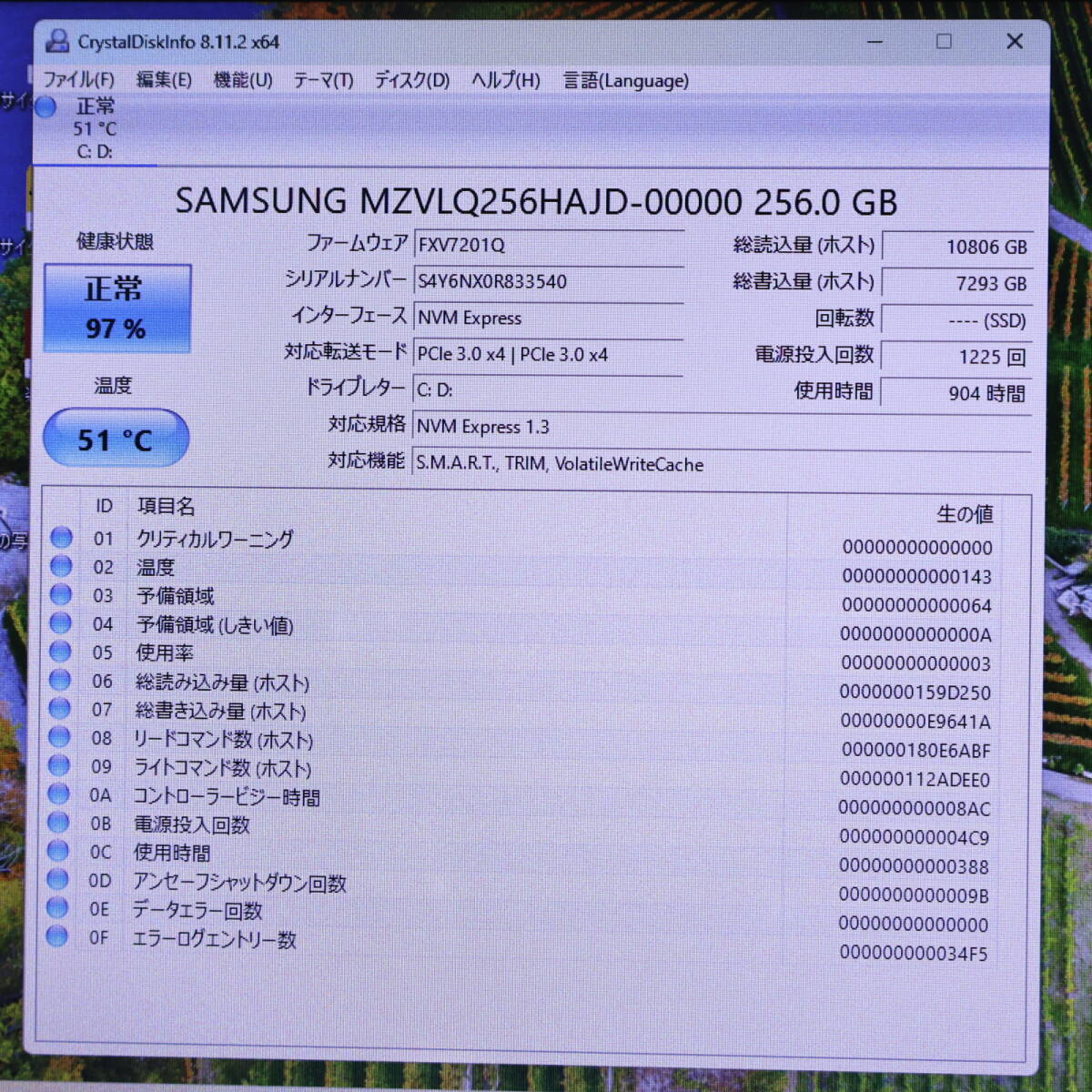Click total host writes value 7293 GB

point(957,283)
